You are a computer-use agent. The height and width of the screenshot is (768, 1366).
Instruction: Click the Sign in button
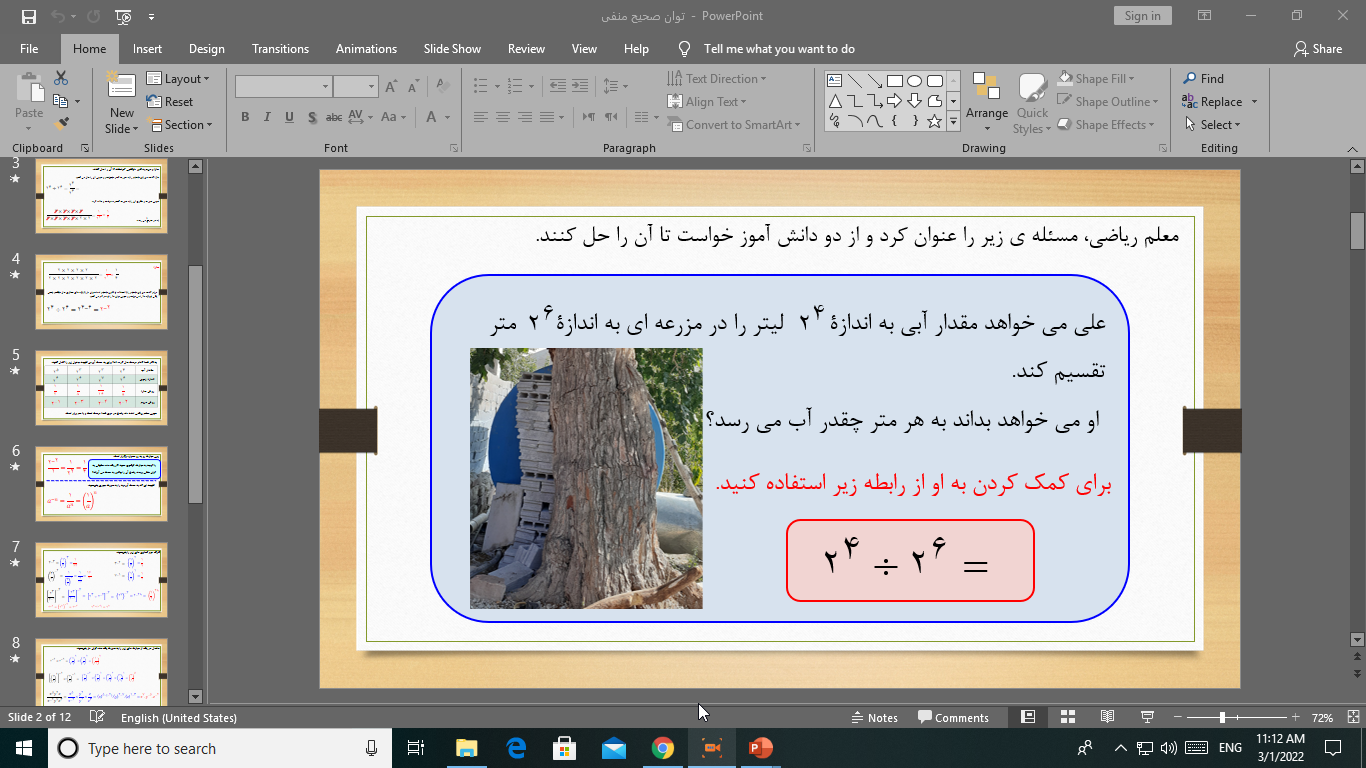click(1142, 16)
